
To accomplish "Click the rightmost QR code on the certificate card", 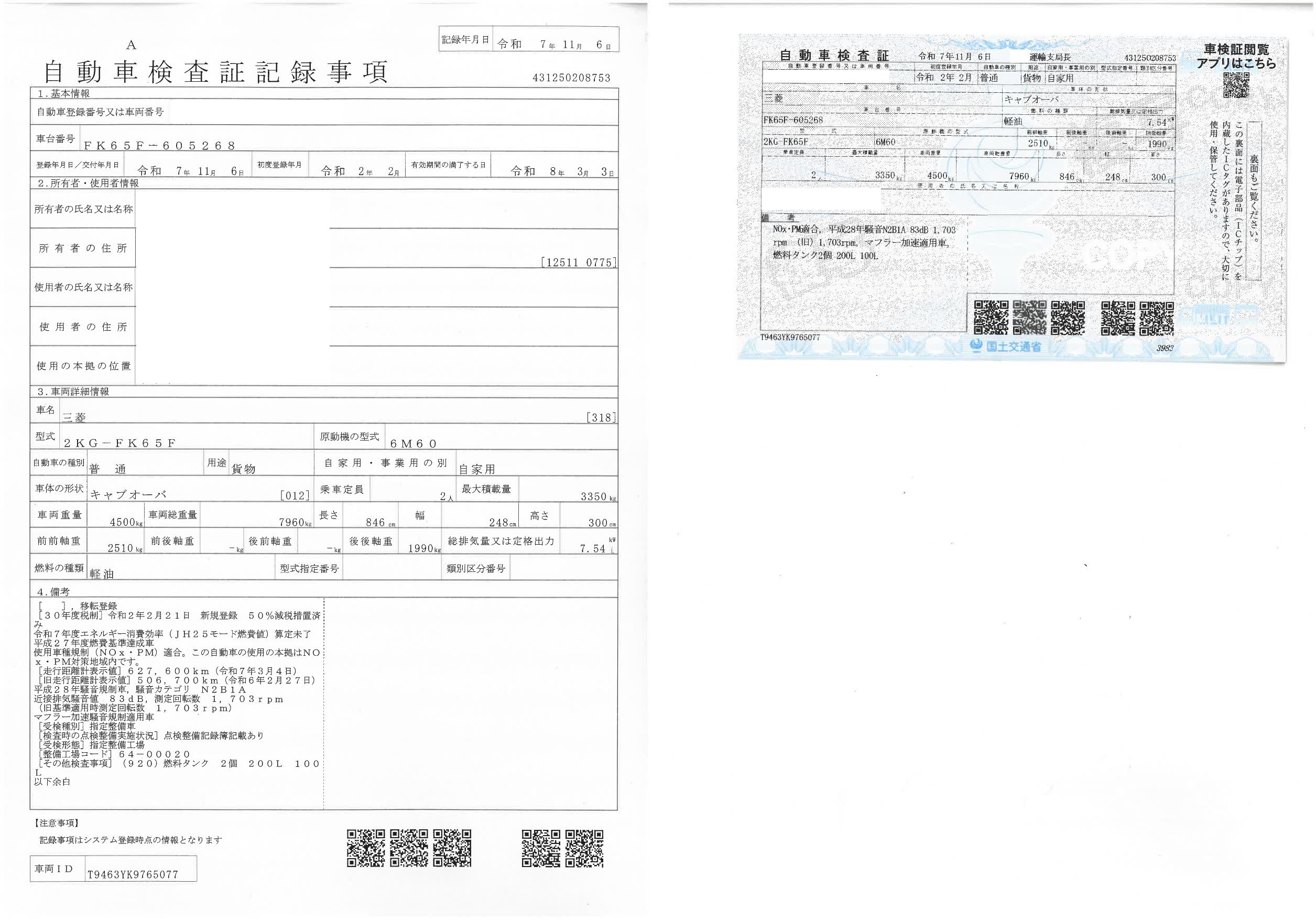I will pyautogui.click(x=1156, y=318).
